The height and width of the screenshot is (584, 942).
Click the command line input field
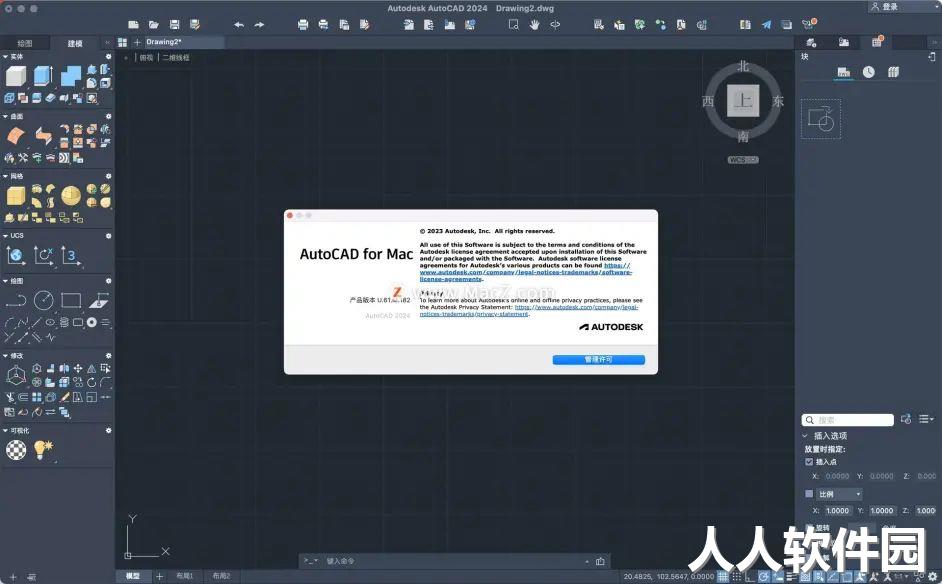pos(455,561)
